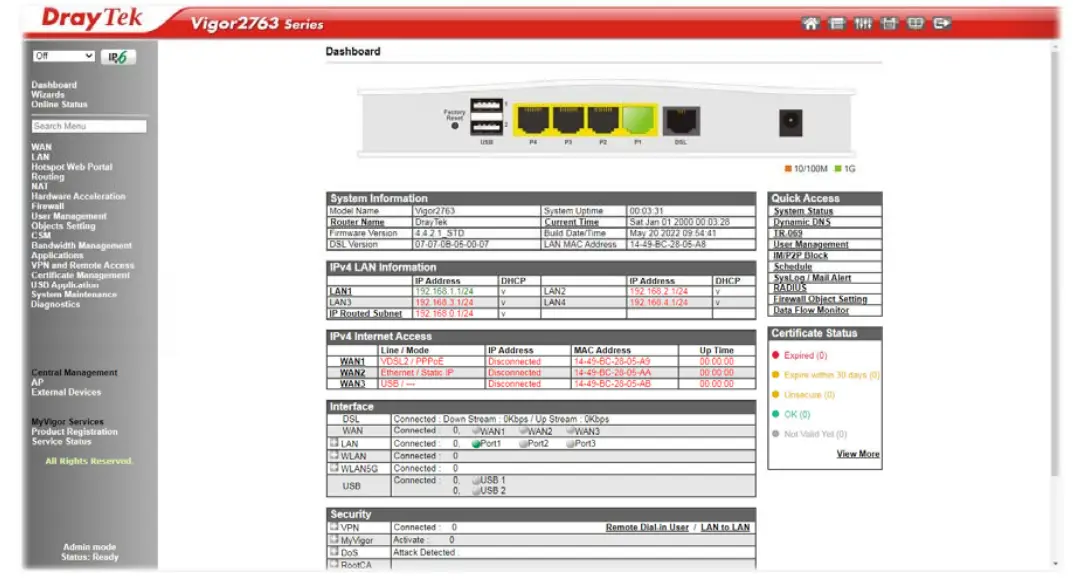Viewport: 1073px width, 586px height.
Task: Click the USB 1 status indicator
Action: [478, 481]
